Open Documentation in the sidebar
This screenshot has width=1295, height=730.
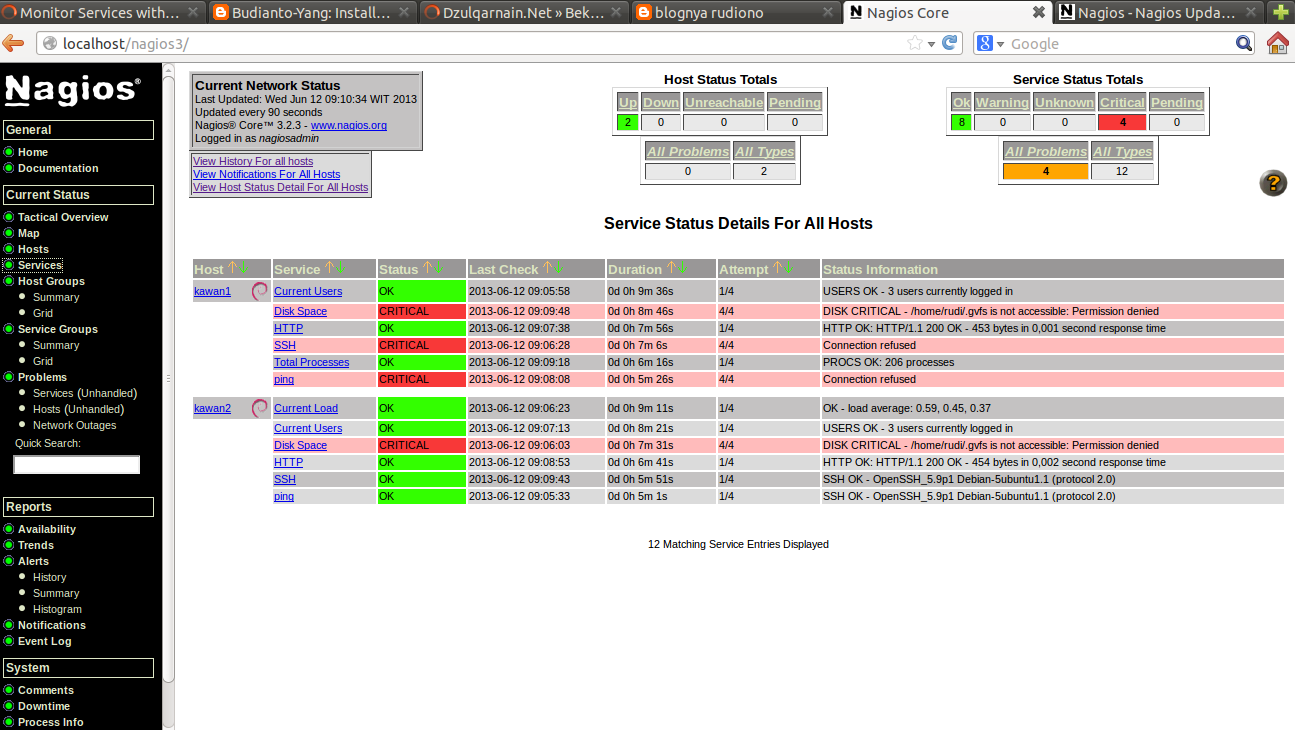pyautogui.click(x=58, y=168)
